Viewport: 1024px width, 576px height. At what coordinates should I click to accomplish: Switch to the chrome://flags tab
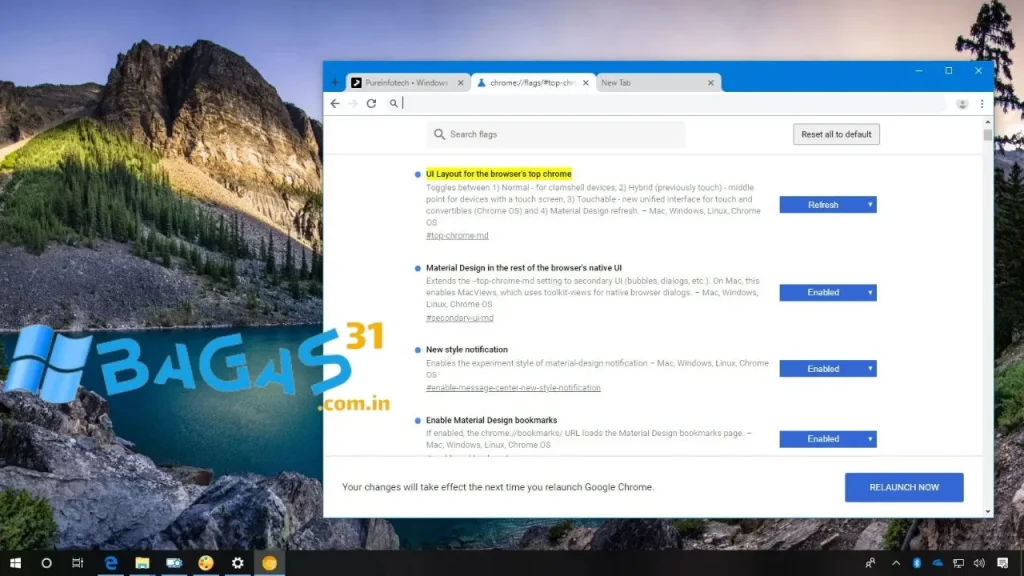click(x=532, y=83)
